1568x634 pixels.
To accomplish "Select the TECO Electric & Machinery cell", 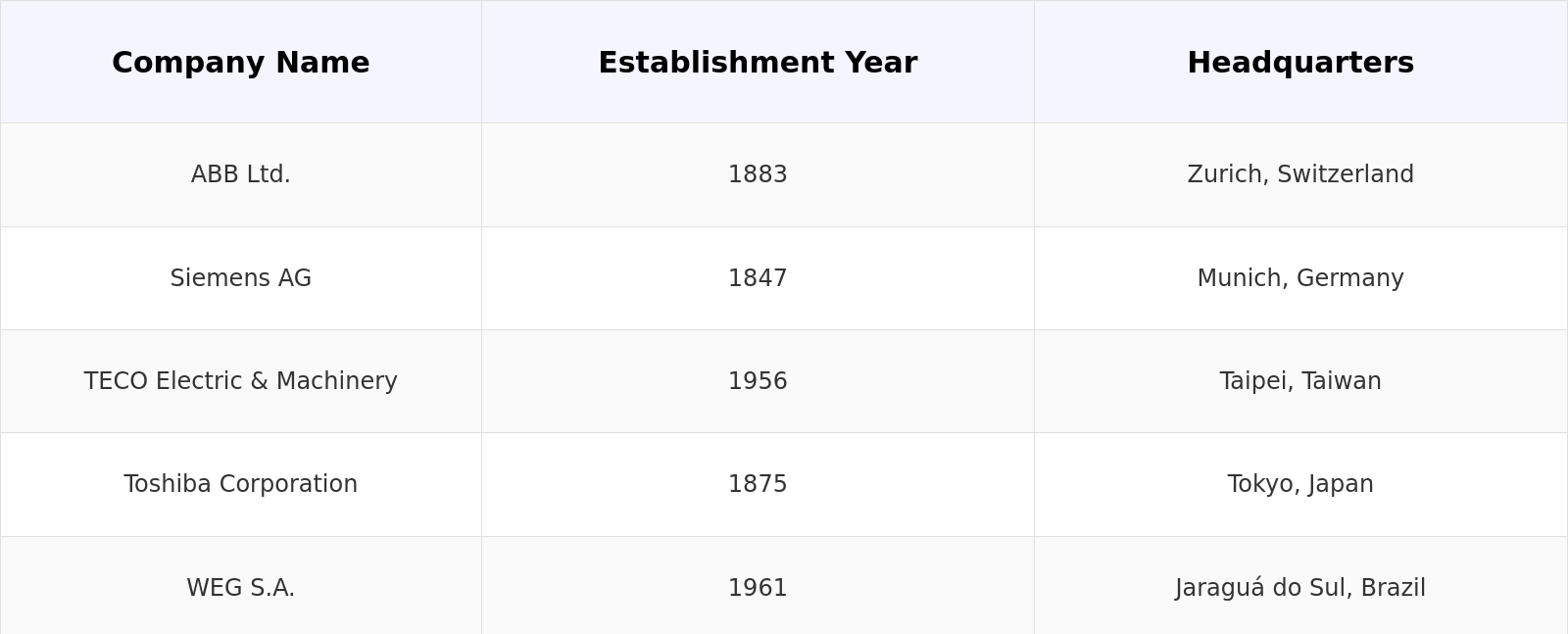I will pyautogui.click(x=241, y=381).
